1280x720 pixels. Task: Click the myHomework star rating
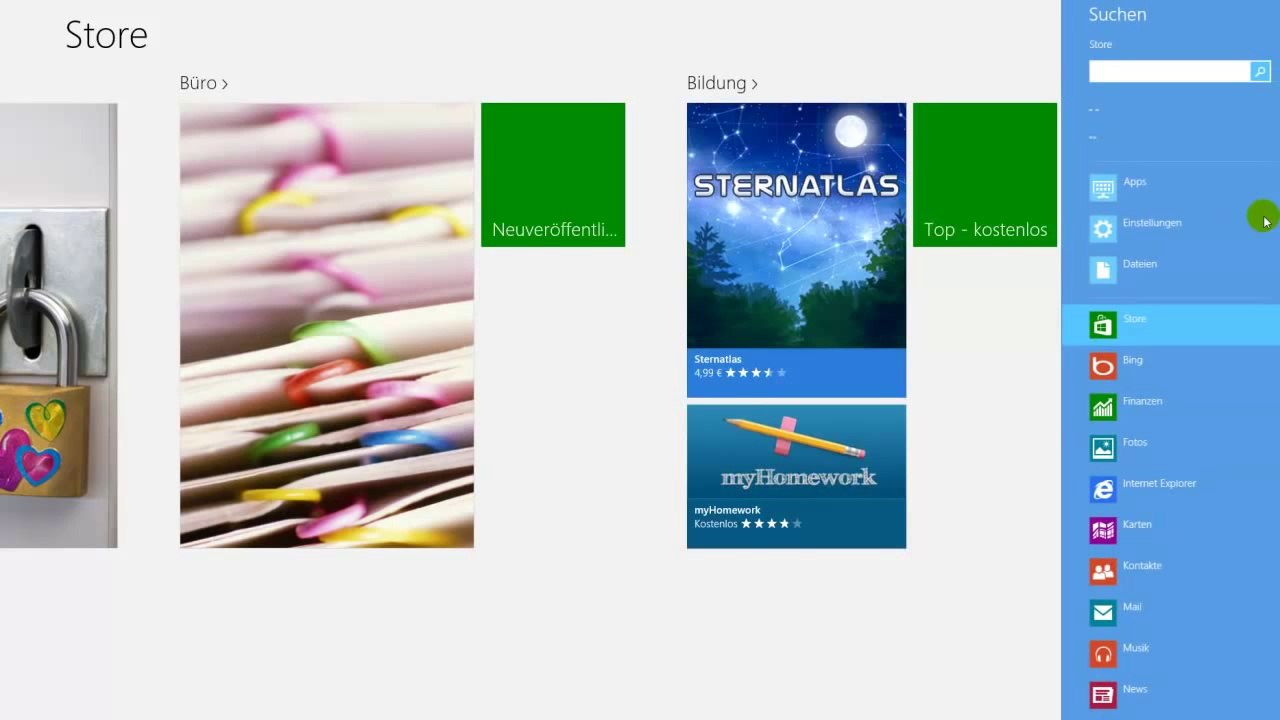[771, 524]
